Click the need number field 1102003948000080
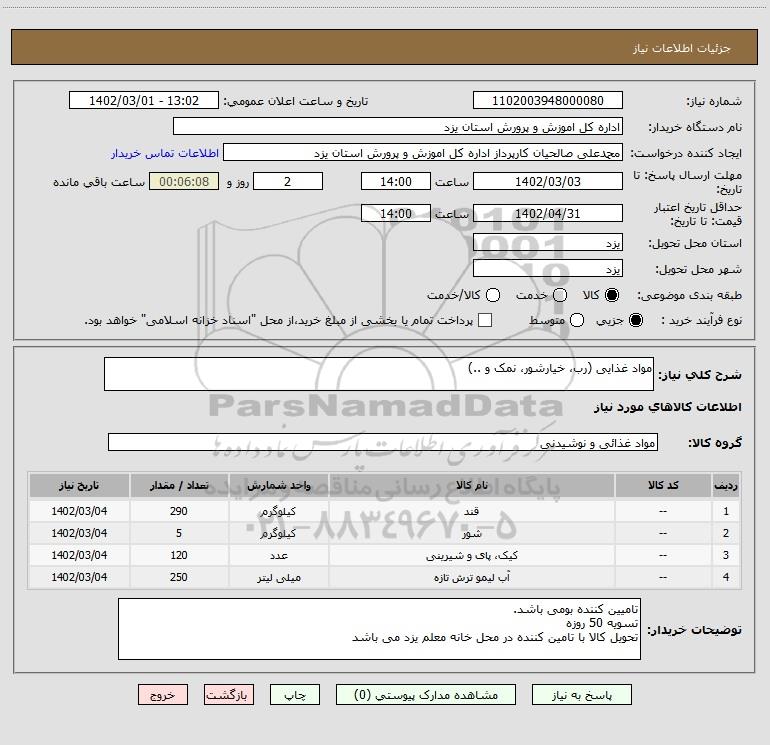The width and height of the screenshot is (770, 745). 548,100
